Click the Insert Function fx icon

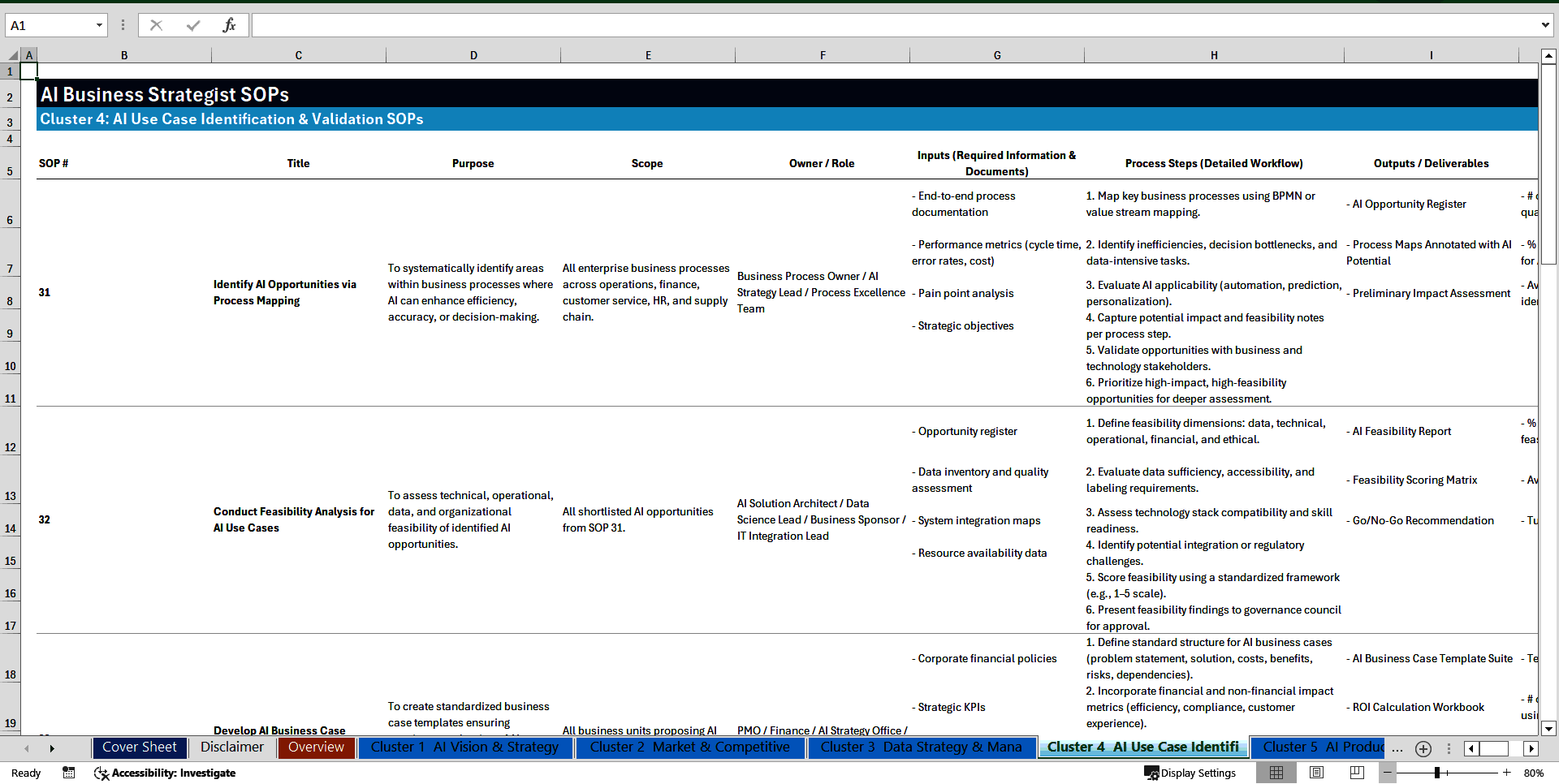click(x=231, y=25)
